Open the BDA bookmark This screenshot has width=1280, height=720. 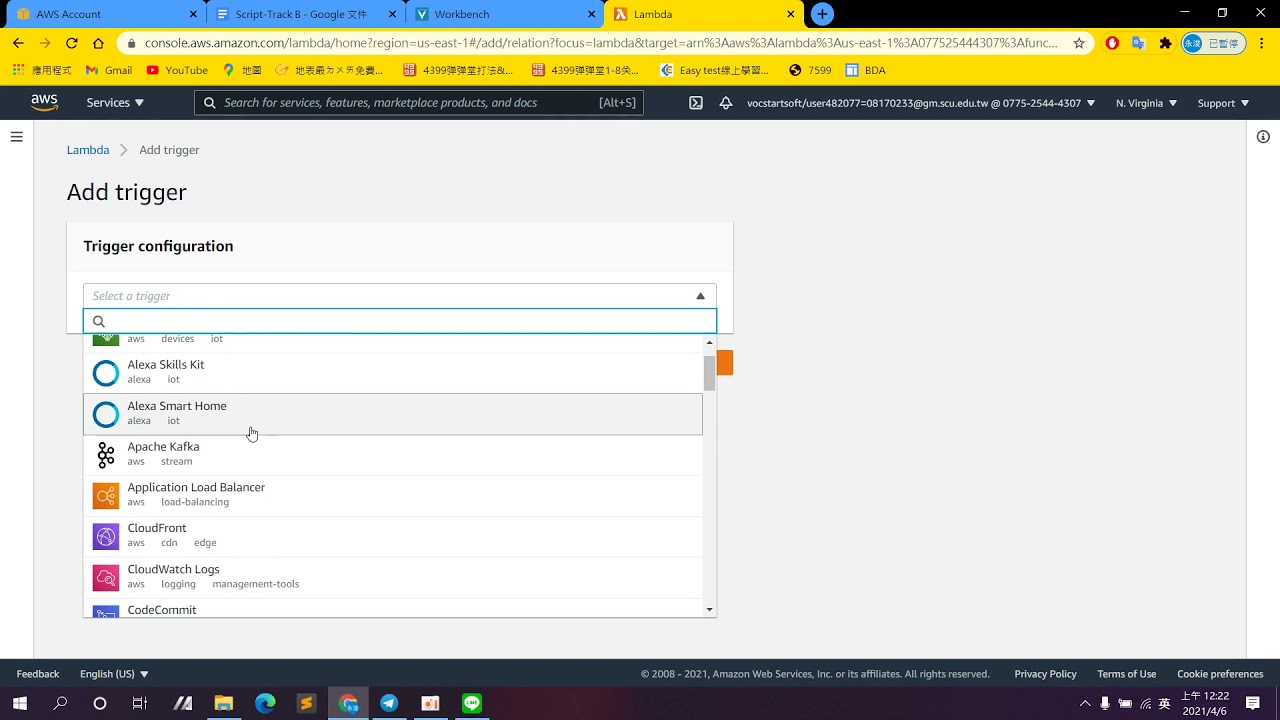pos(865,70)
